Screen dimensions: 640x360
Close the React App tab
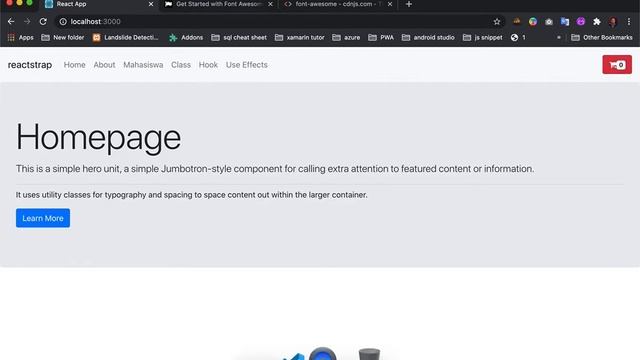(151, 4)
